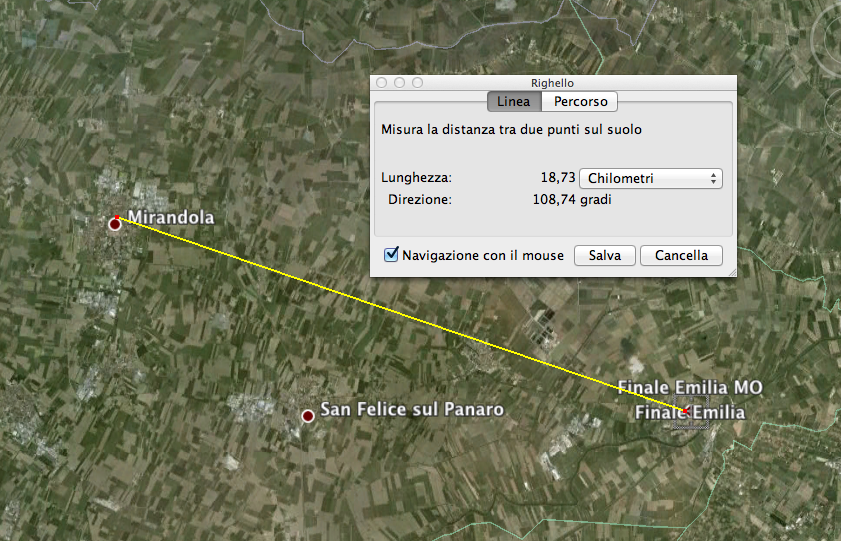Viewport: 841px width, 541px height.
Task: Minimize the Righello ruler window
Action: click(400, 83)
